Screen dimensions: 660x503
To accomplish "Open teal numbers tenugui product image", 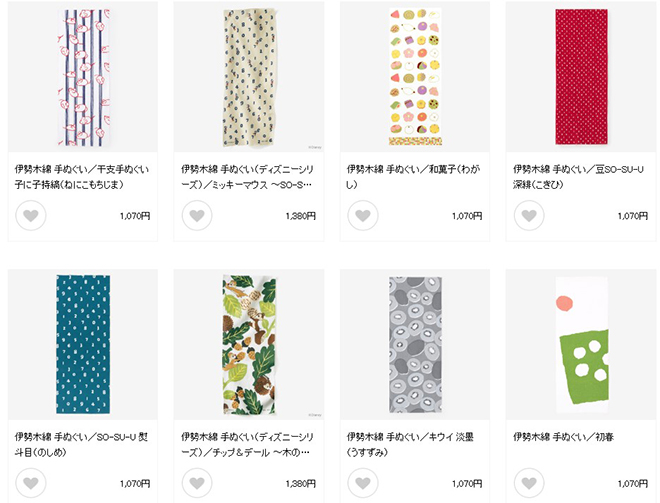I will (x=83, y=344).
